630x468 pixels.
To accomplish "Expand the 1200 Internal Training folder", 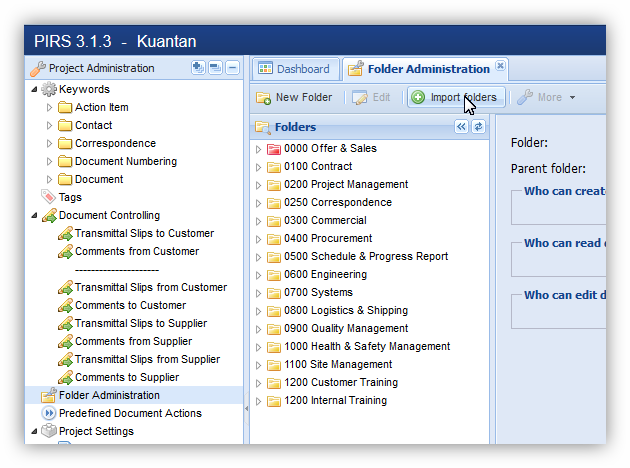I will pyautogui.click(x=258, y=401).
